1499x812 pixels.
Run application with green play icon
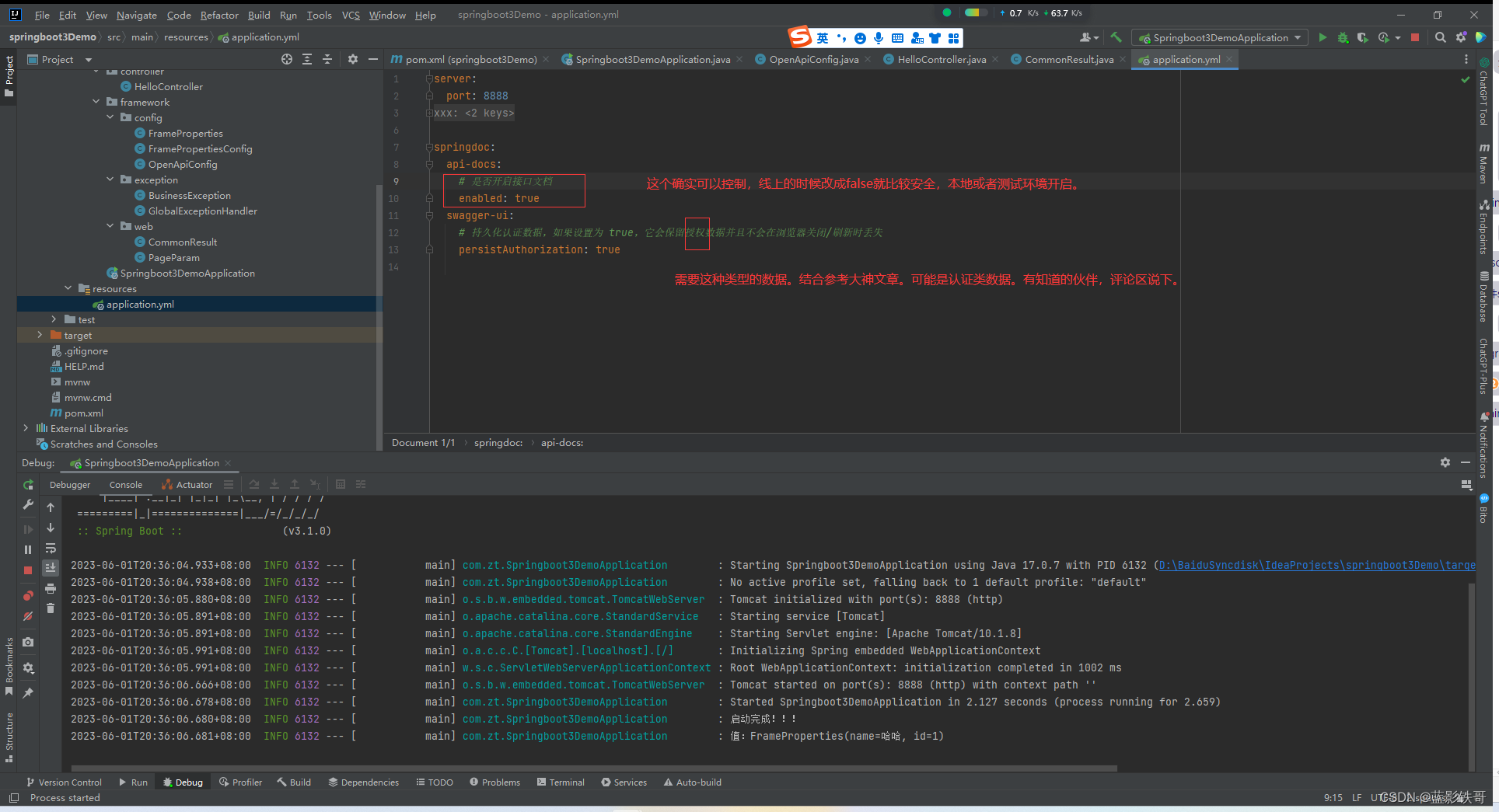(x=1323, y=37)
